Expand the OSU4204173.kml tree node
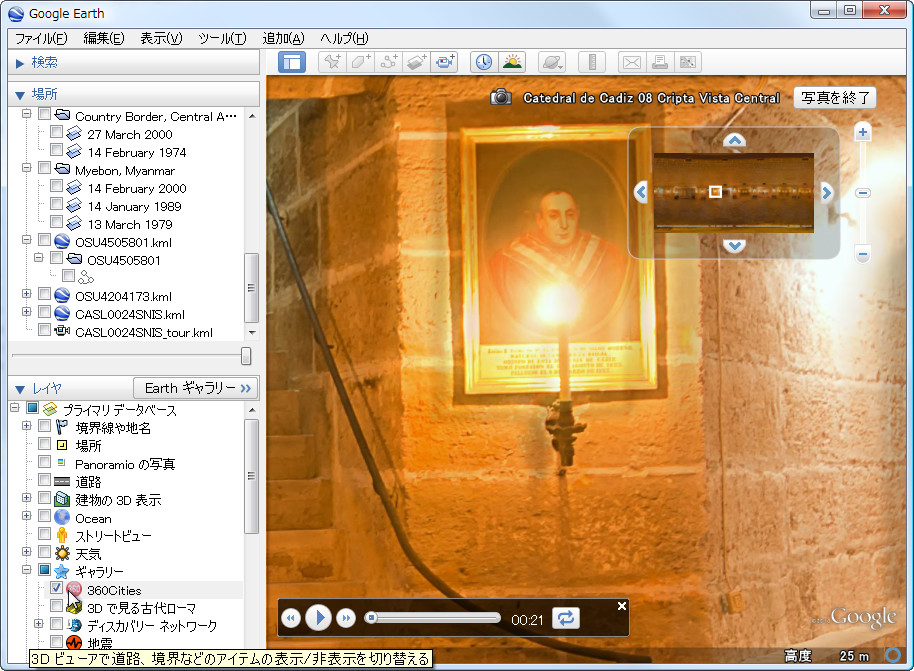 pos(26,294)
